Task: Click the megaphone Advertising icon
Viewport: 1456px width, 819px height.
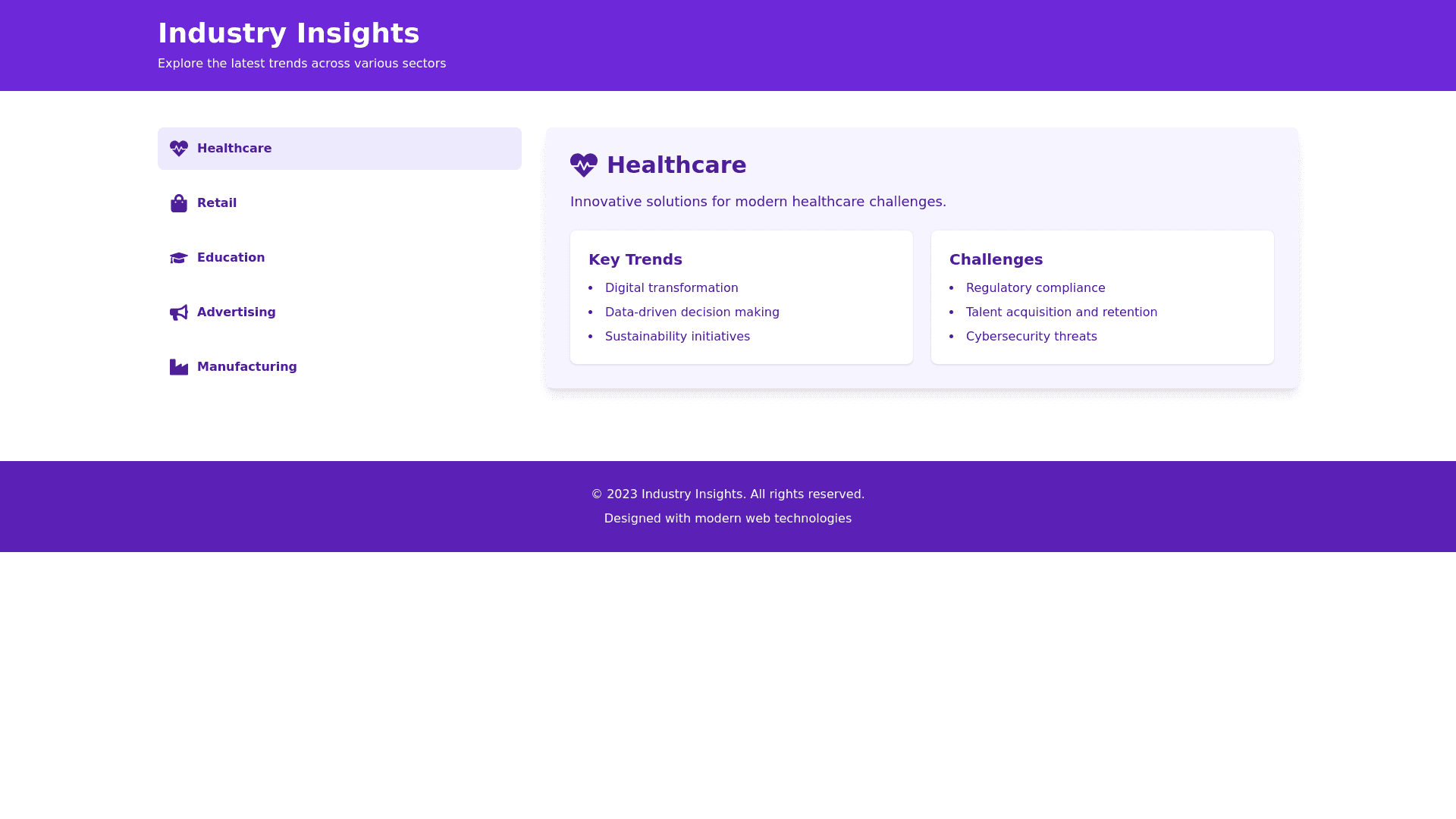Action: pos(179,312)
